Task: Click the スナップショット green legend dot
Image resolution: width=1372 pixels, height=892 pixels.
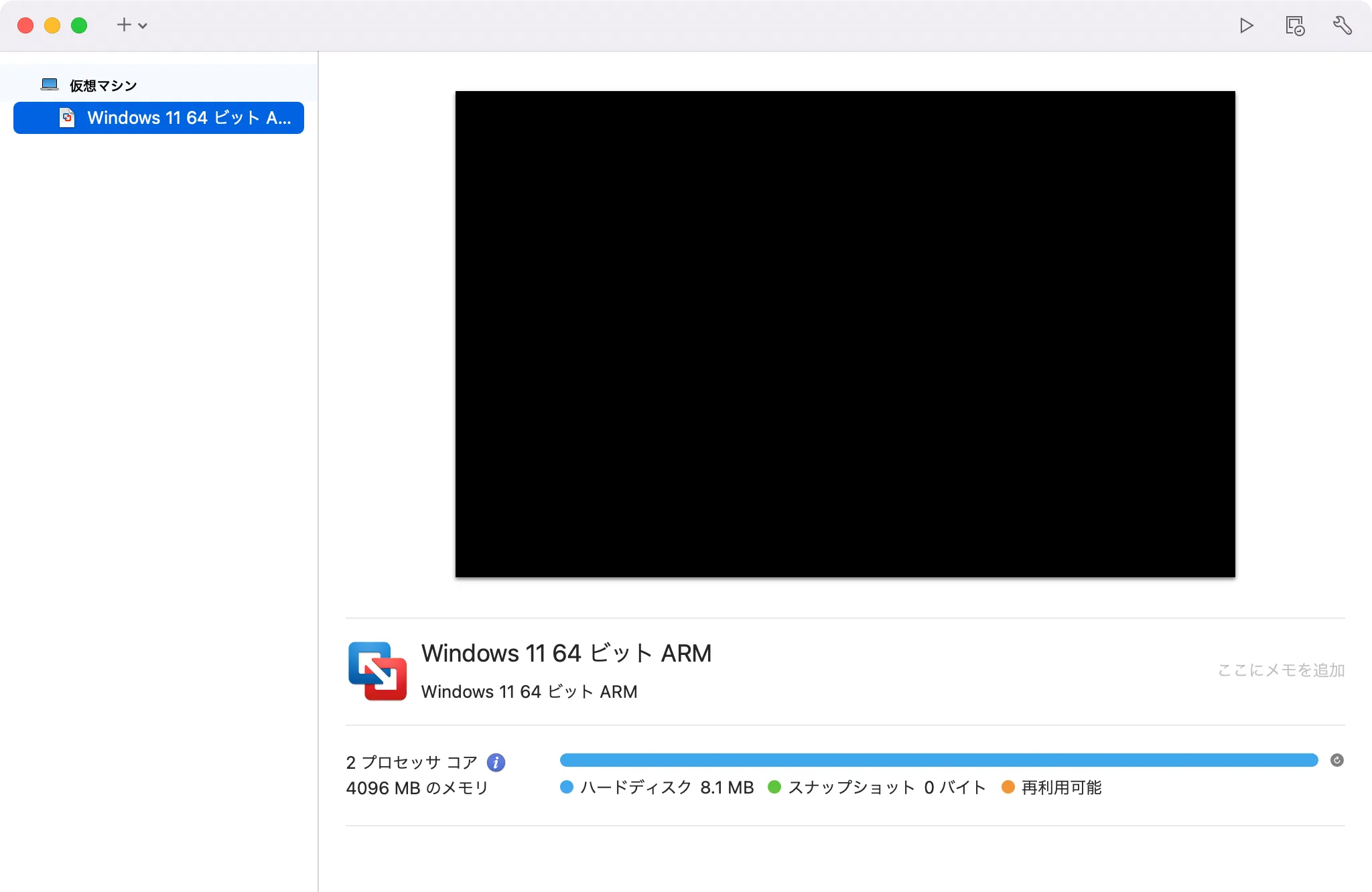Action: 774,788
